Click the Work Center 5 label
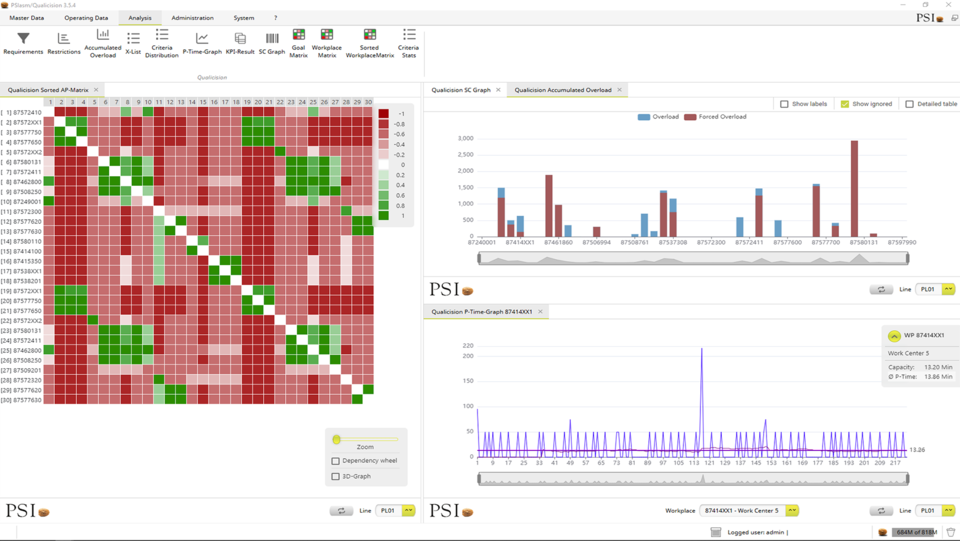960x541 pixels. (x=908, y=353)
